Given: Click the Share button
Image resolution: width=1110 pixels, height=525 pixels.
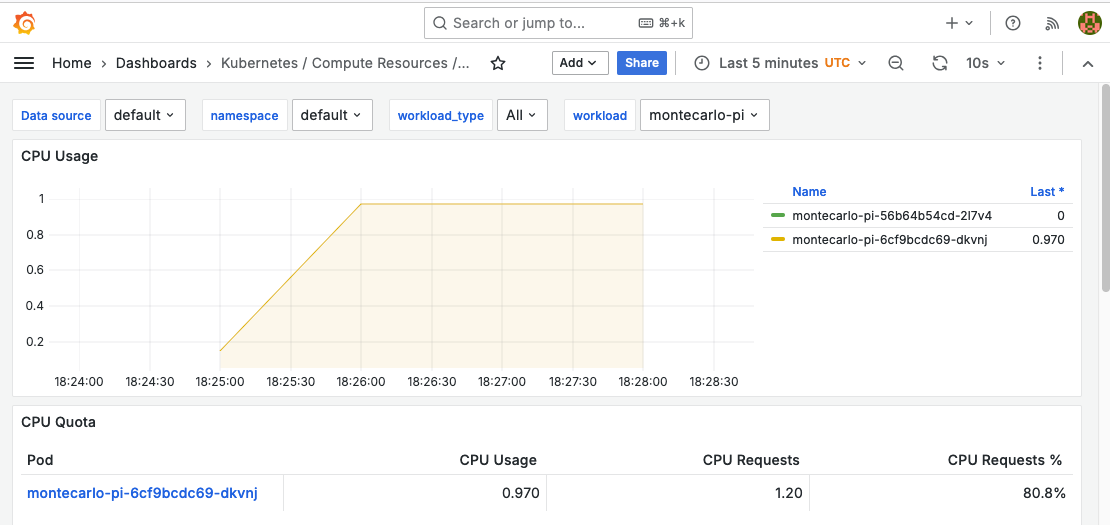Looking at the screenshot, I should point(642,63).
